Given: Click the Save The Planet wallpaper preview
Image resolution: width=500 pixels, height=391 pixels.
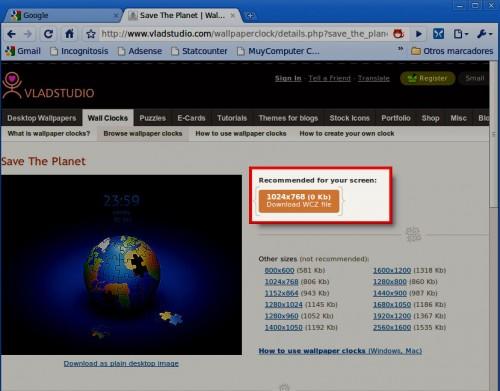Looking at the screenshot, I should 121,265.
